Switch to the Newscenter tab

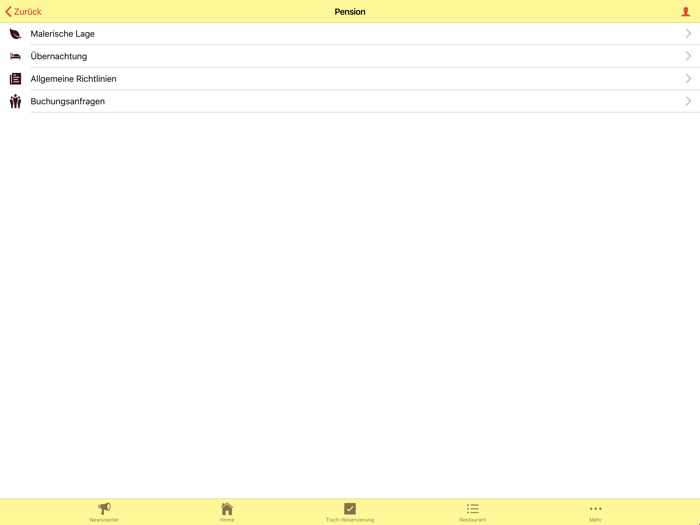(x=104, y=512)
